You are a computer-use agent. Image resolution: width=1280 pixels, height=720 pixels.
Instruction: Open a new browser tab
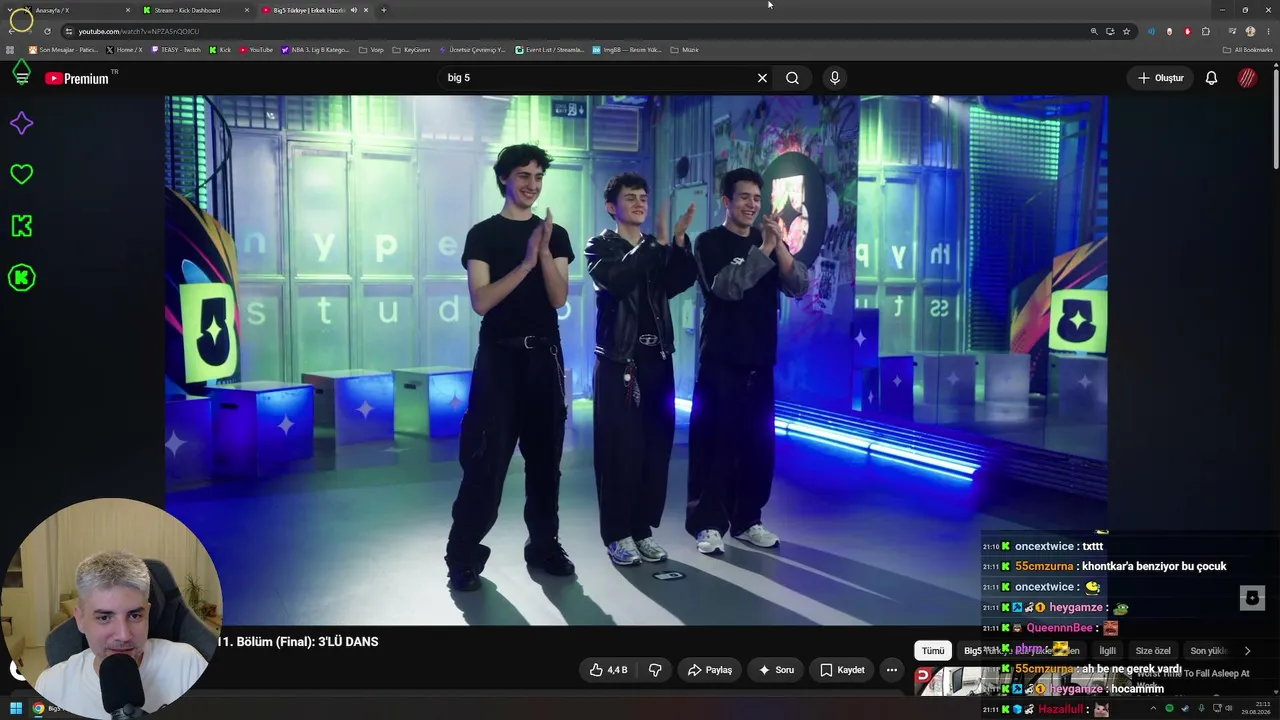point(383,10)
